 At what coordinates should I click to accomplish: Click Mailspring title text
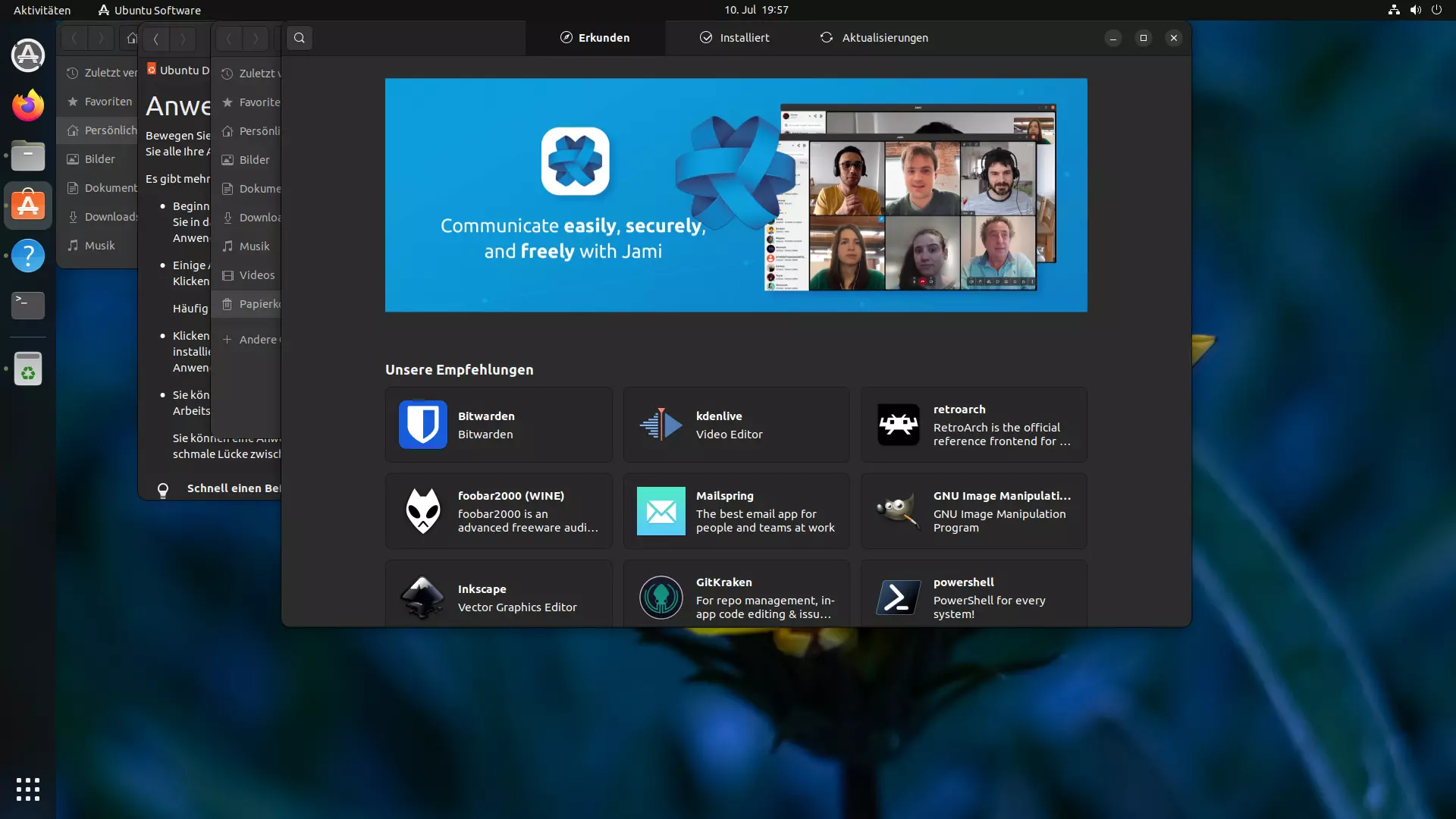click(x=724, y=496)
